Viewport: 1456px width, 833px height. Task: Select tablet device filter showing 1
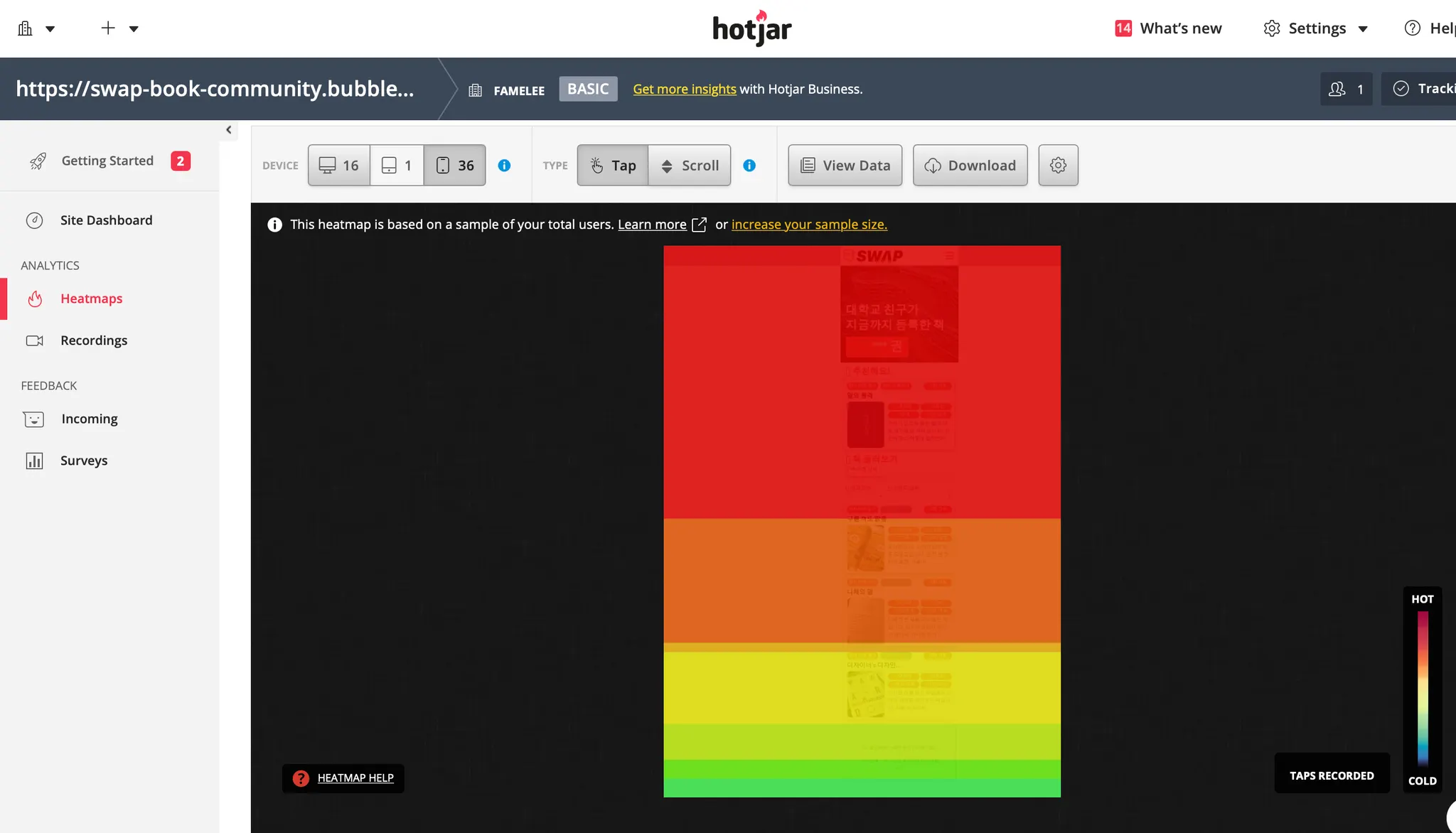pyautogui.click(x=397, y=166)
